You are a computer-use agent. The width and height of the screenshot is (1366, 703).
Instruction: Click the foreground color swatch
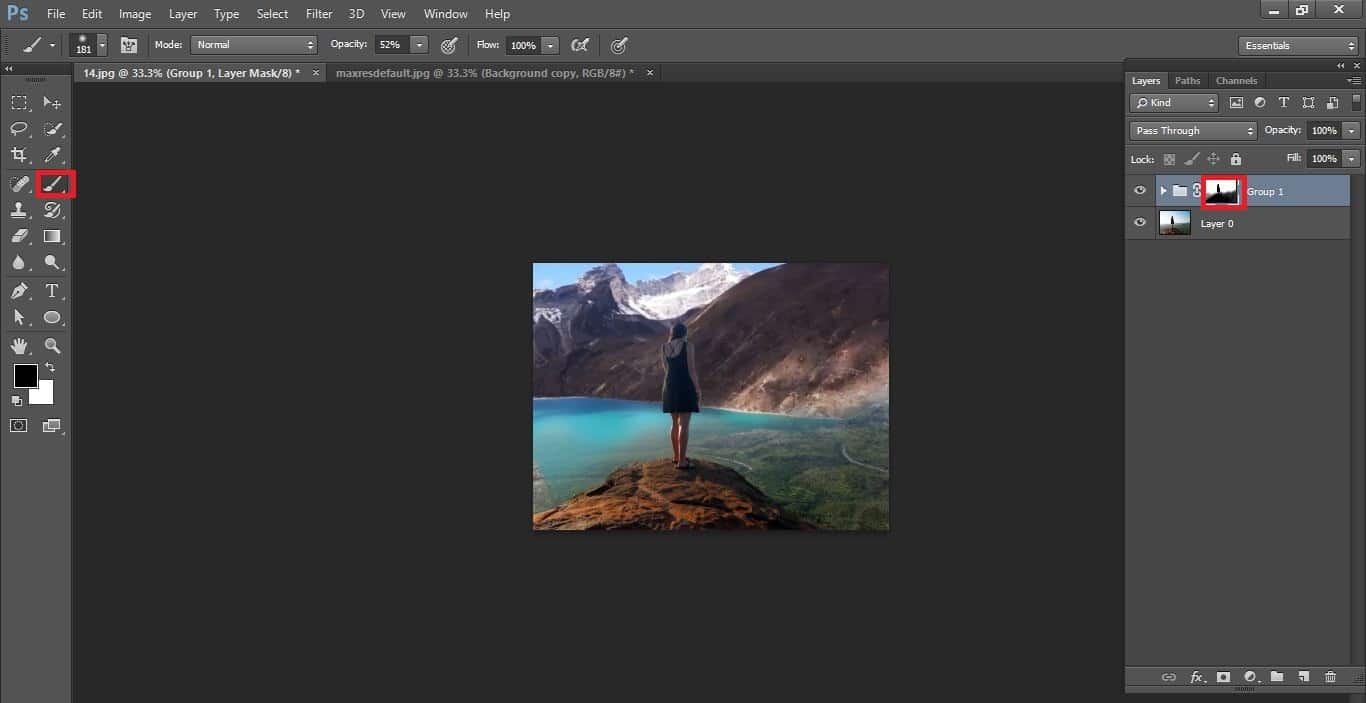(x=25, y=377)
